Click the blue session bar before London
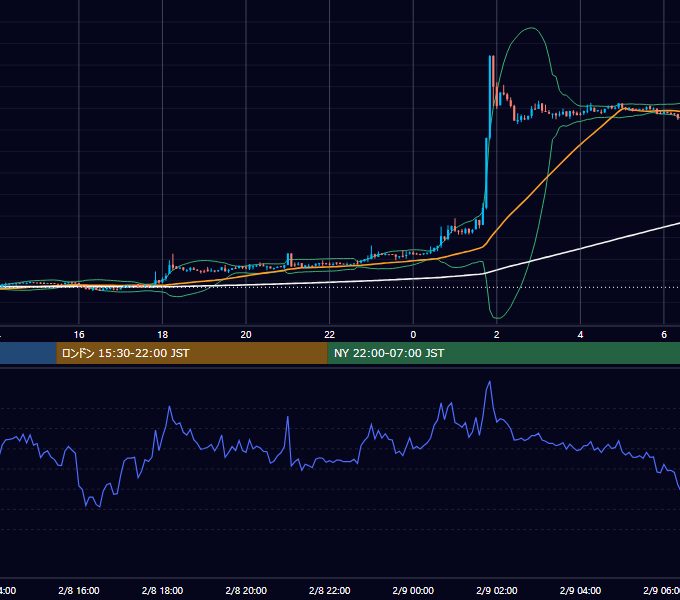The height and width of the screenshot is (600, 680). click(28, 353)
